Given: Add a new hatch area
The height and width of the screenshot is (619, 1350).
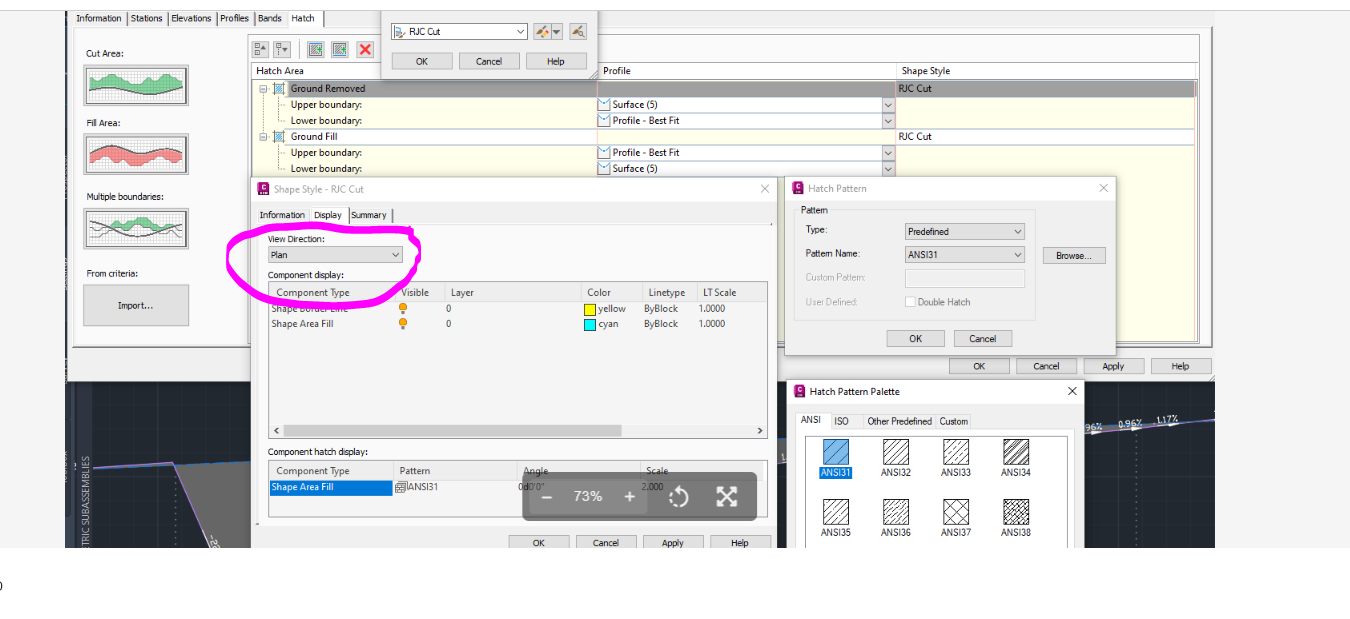Looking at the screenshot, I should pos(314,48).
